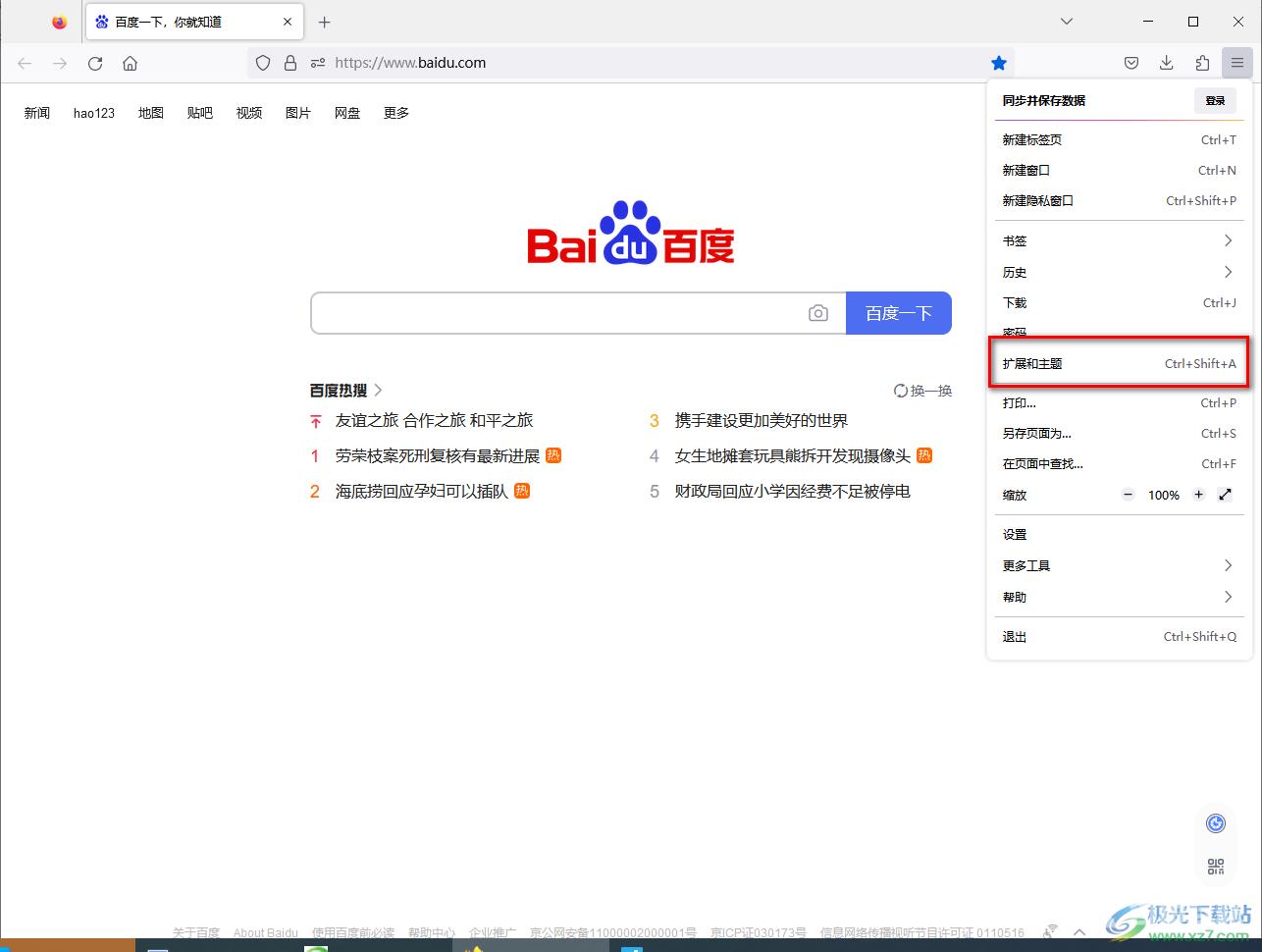Viewport: 1262px width, 952px height.
Task: Open 扩展和主题 add-ons and themes
Action: pyautogui.click(x=1119, y=363)
